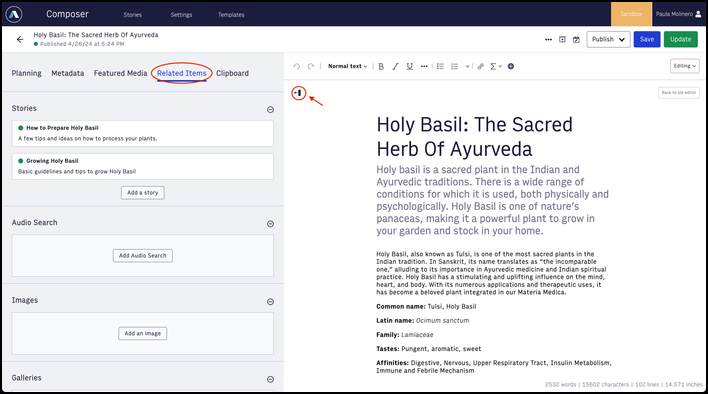
Task: Collapse the Galleries section
Action: point(270,379)
